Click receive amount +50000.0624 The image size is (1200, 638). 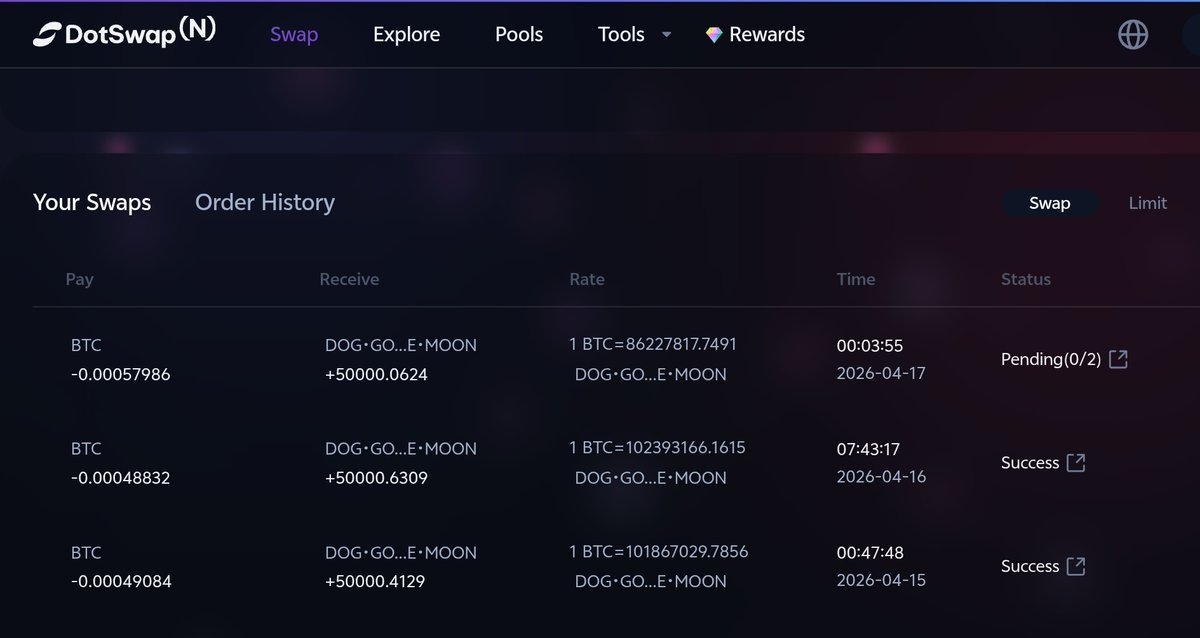coord(376,375)
